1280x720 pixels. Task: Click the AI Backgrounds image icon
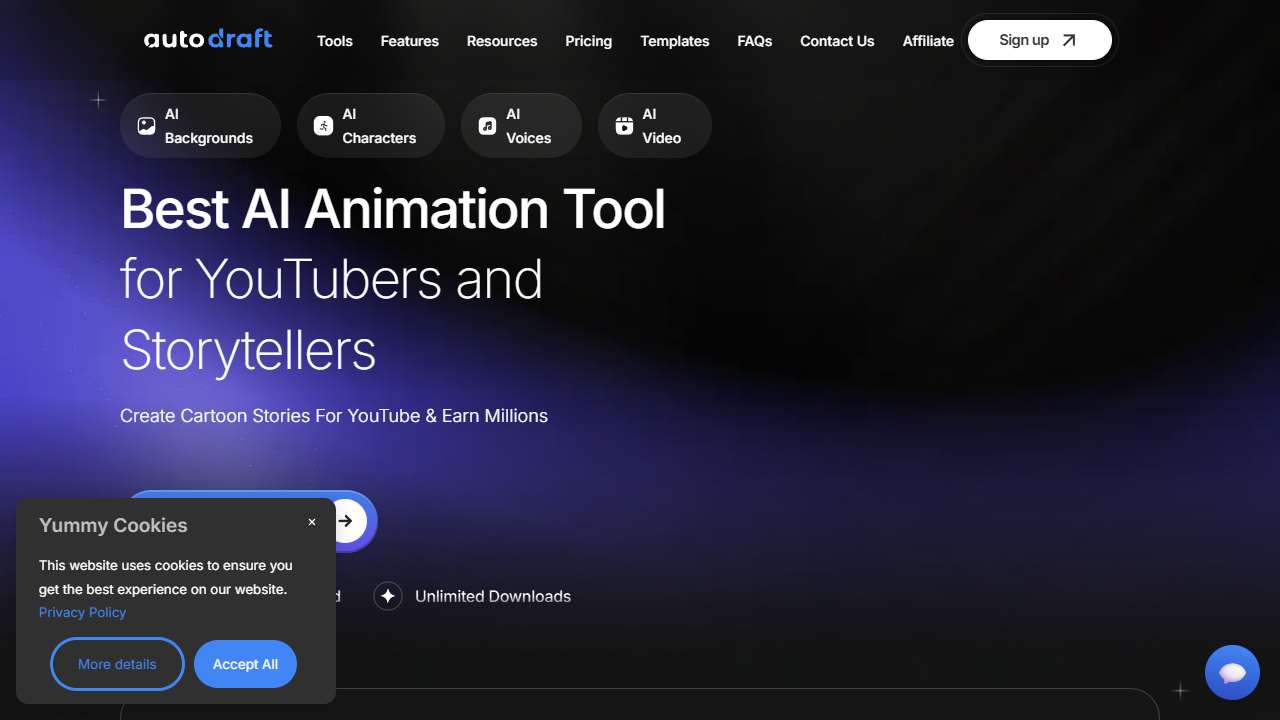146,126
